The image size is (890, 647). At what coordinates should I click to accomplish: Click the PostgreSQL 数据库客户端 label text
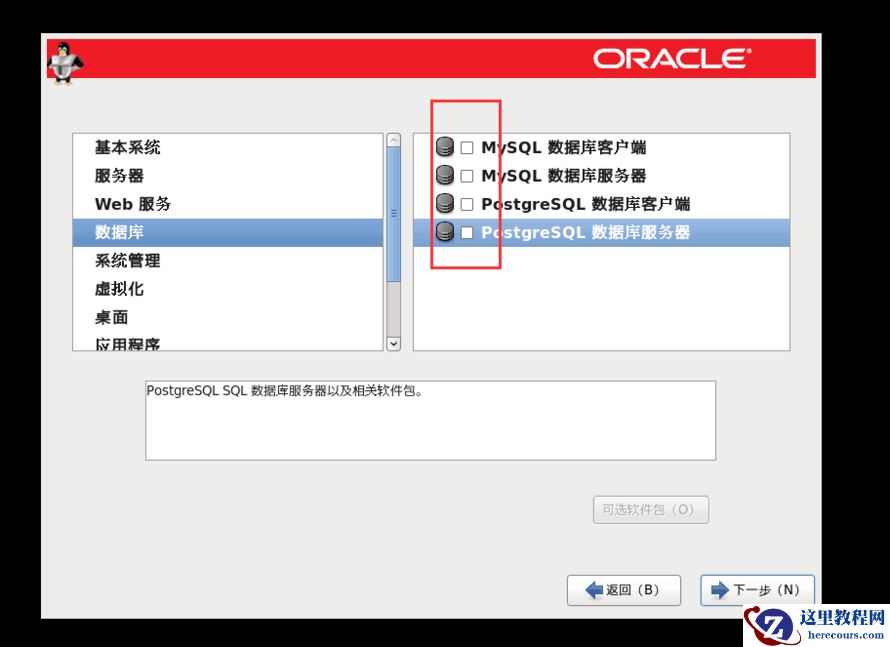[586, 204]
